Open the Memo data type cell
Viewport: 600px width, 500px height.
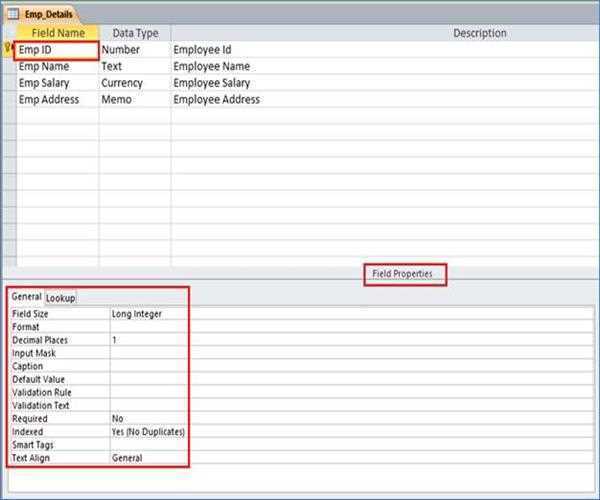(134, 100)
